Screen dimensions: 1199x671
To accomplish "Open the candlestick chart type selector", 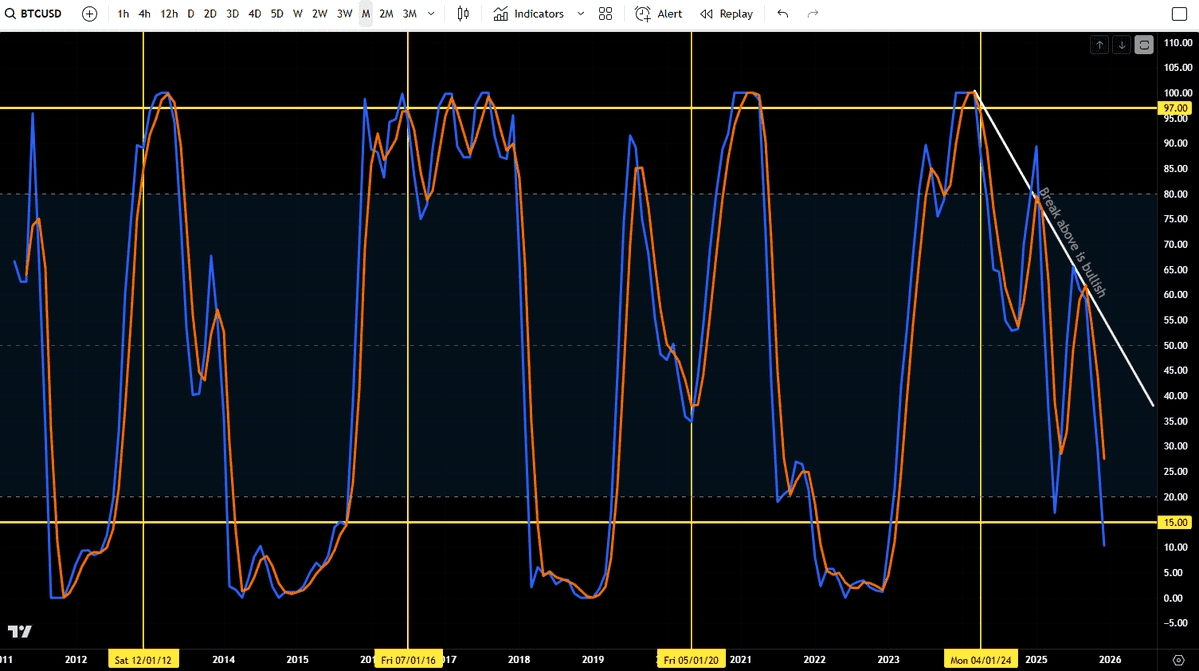I will [463, 14].
